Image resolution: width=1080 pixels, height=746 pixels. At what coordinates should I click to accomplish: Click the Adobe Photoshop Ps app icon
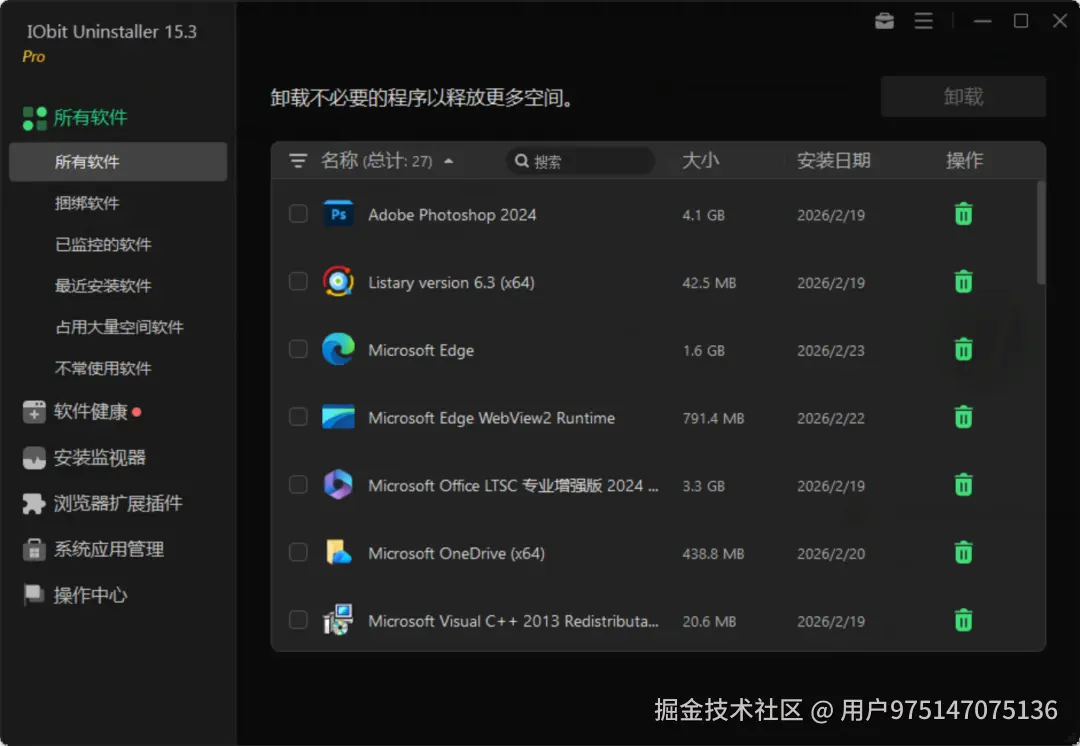(338, 214)
